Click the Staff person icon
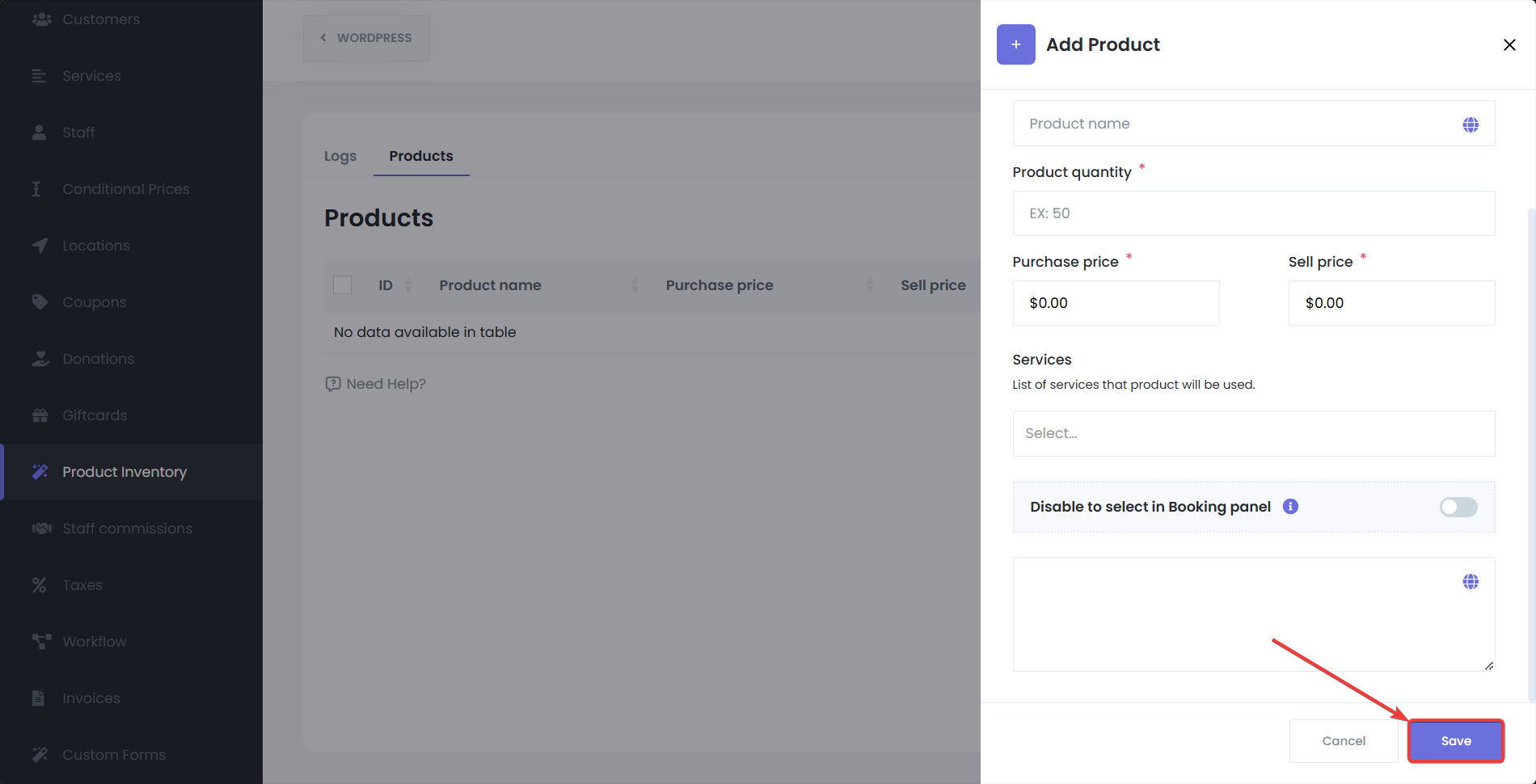This screenshot has height=784, width=1536. coord(39,133)
